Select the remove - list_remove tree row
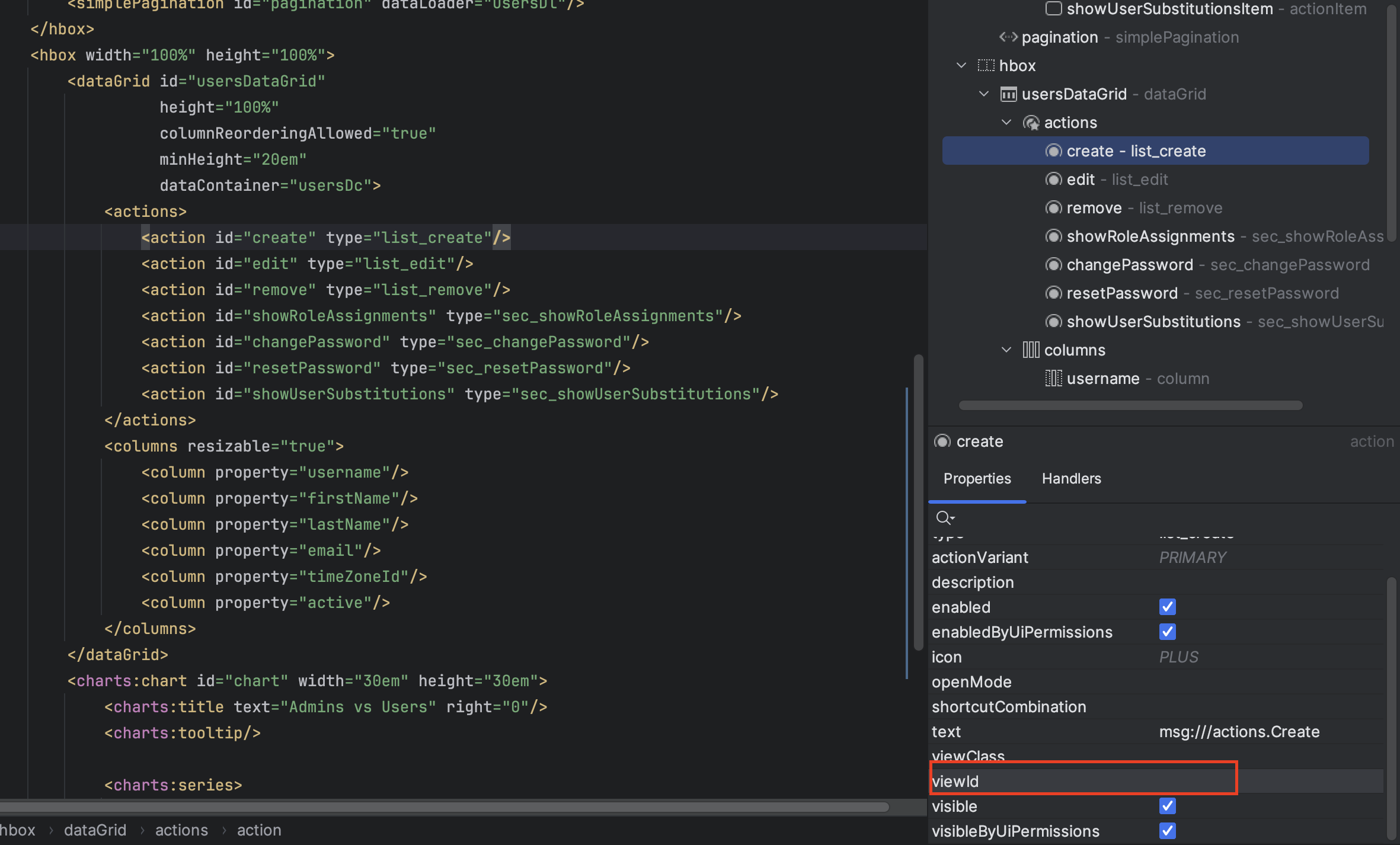 tap(1156, 207)
